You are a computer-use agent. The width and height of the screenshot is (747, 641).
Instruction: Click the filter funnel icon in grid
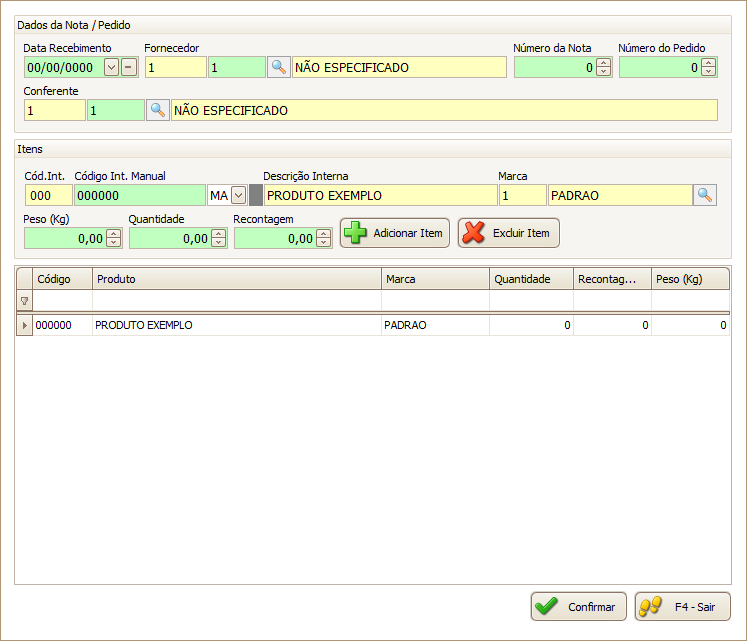click(24, 300)
